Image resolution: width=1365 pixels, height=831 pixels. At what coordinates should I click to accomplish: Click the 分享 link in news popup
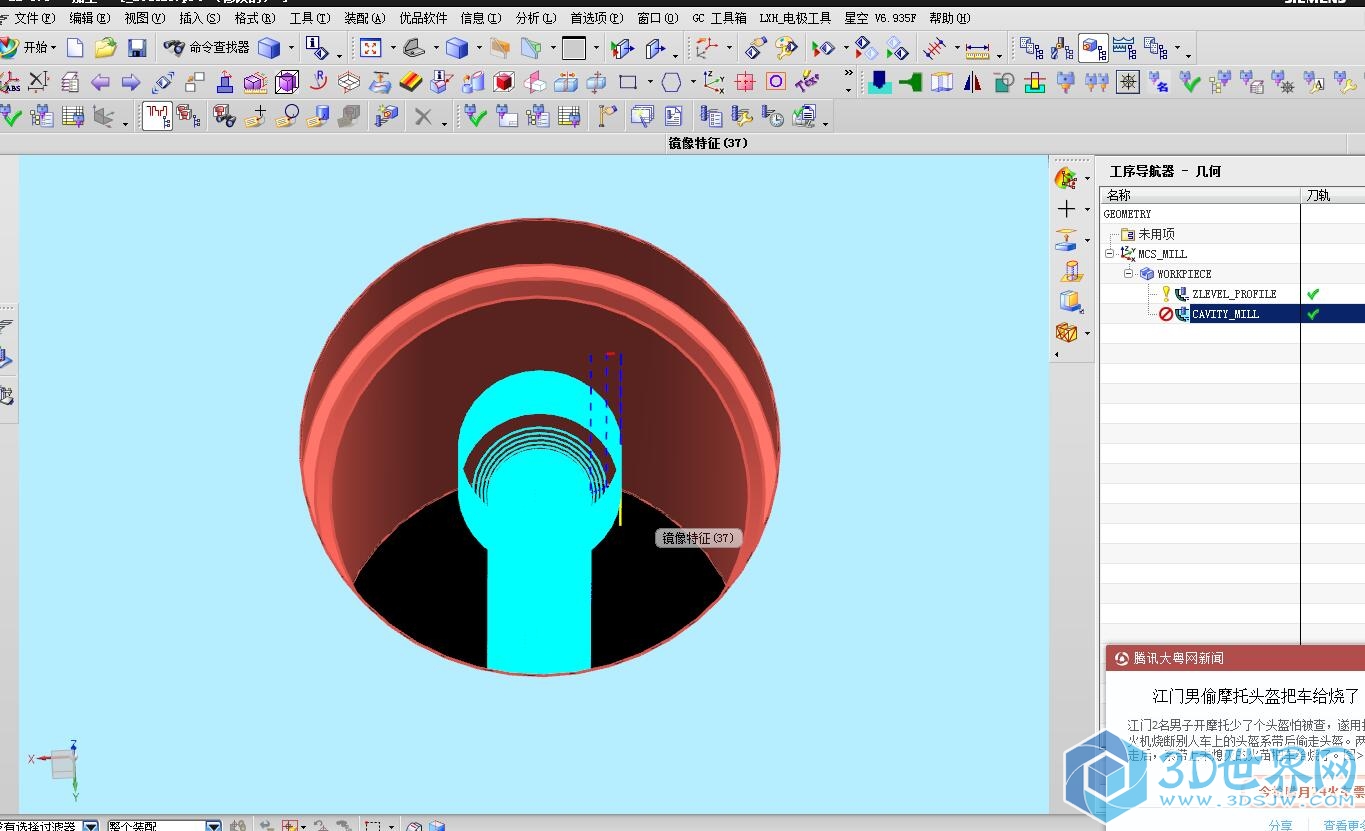(1280, 825)
